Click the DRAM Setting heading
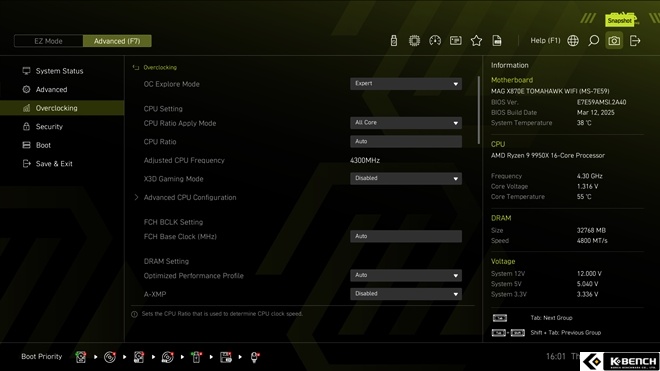660x371 pixels. 166,262
